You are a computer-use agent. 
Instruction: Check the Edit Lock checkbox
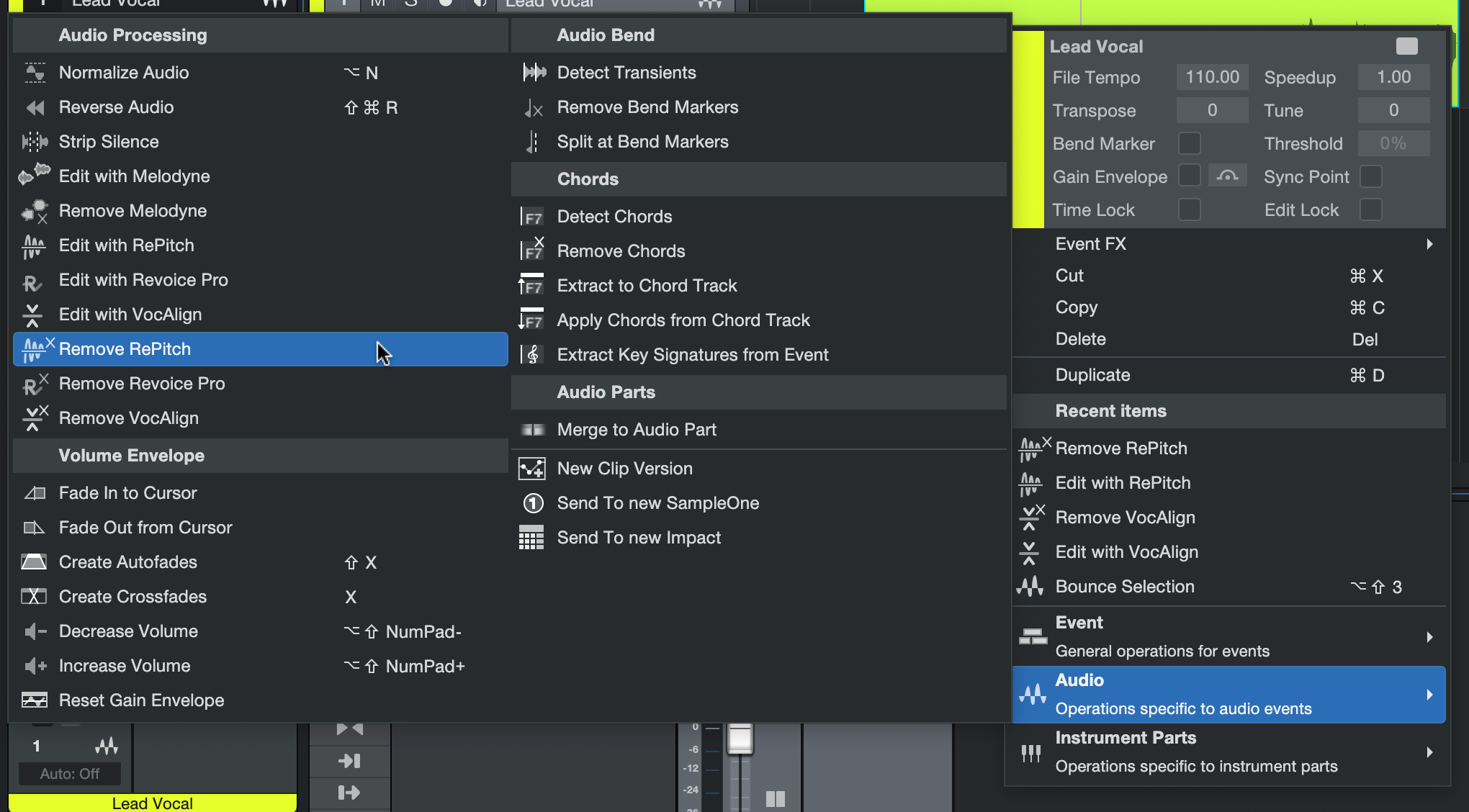tap(1370, 209)
